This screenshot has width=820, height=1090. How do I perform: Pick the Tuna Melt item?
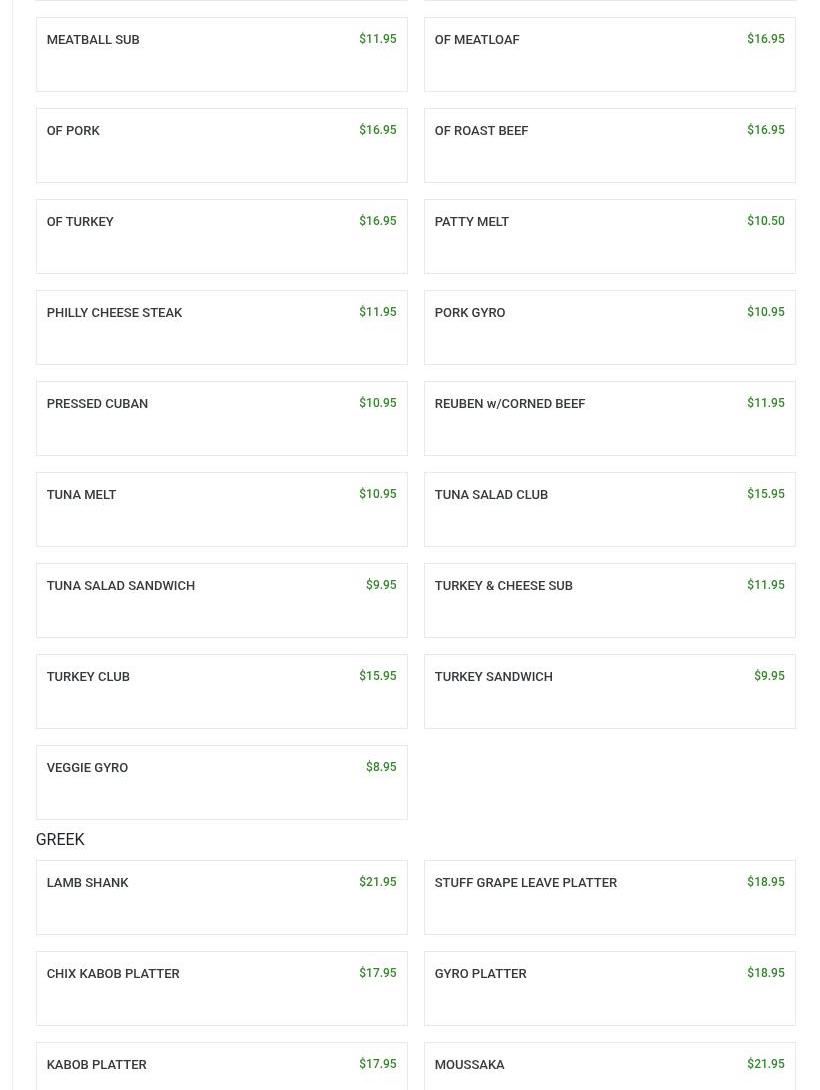(x=222, y=510)
